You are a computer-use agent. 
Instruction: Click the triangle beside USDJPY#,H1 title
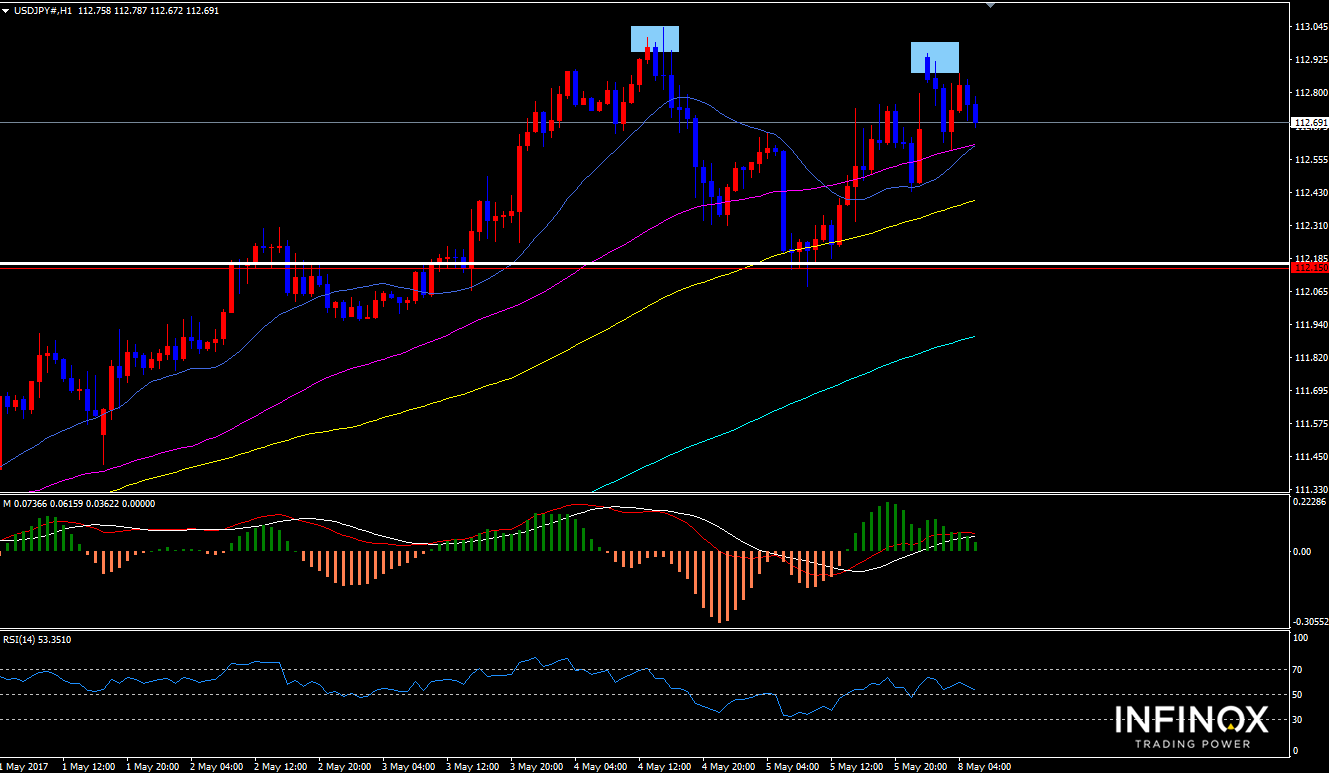(6, 10)
